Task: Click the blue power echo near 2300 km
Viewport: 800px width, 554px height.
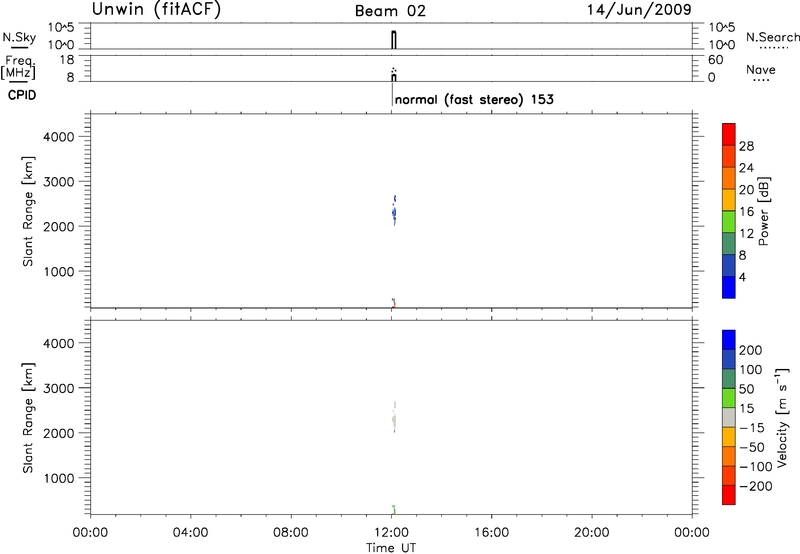Action: click(394, 213)
